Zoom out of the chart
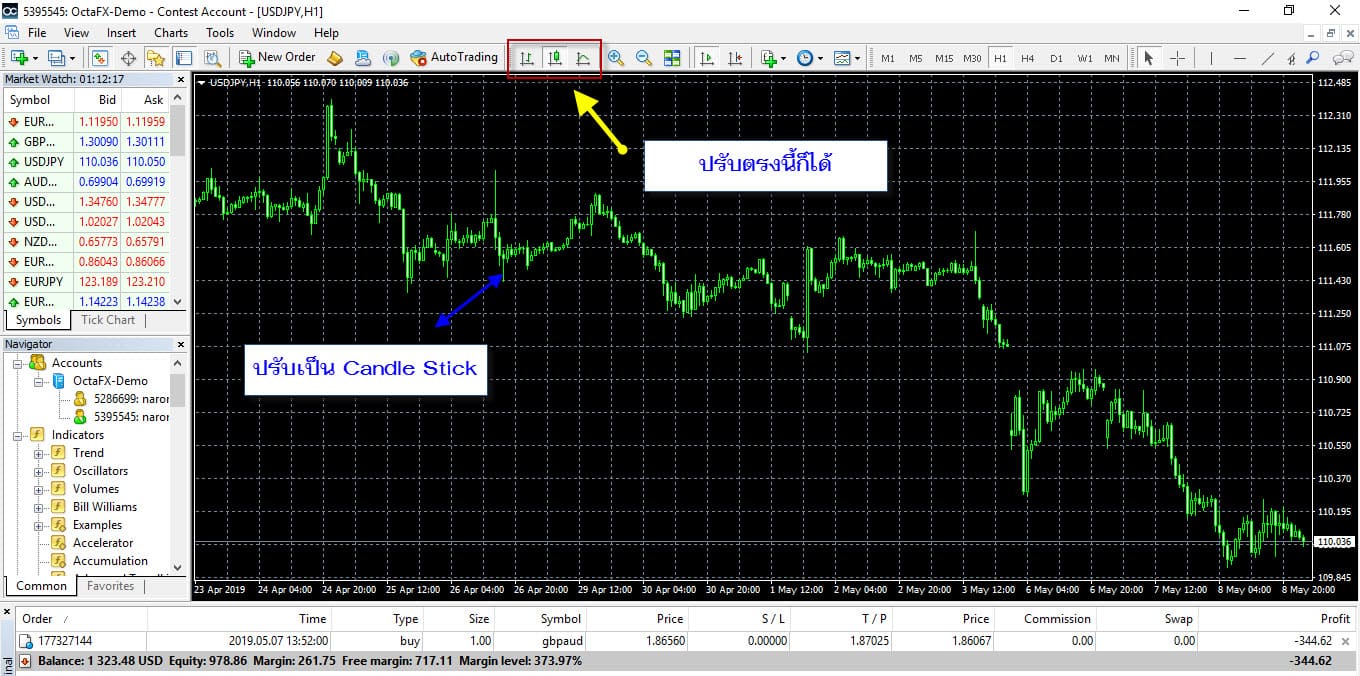The image size is (1360, 676). (644, 58)
